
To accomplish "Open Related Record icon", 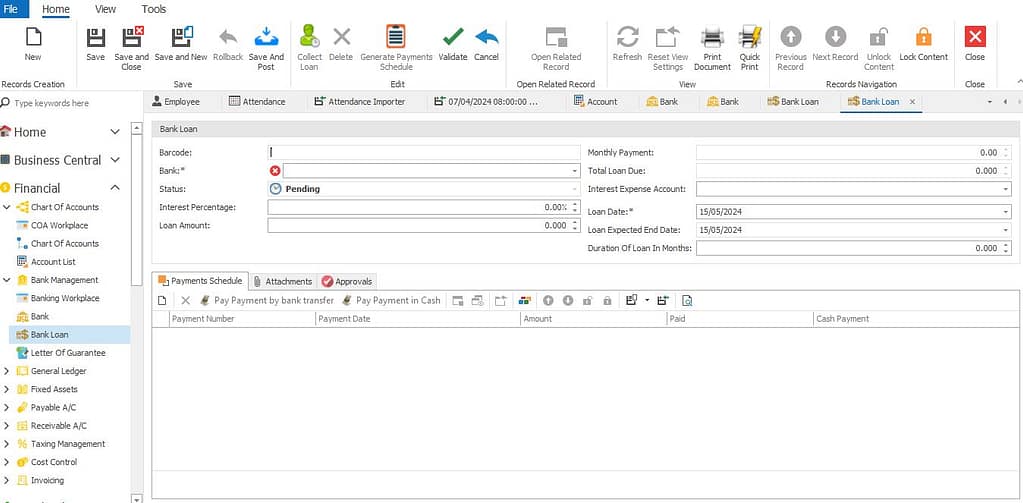I will tap(557, 37).
